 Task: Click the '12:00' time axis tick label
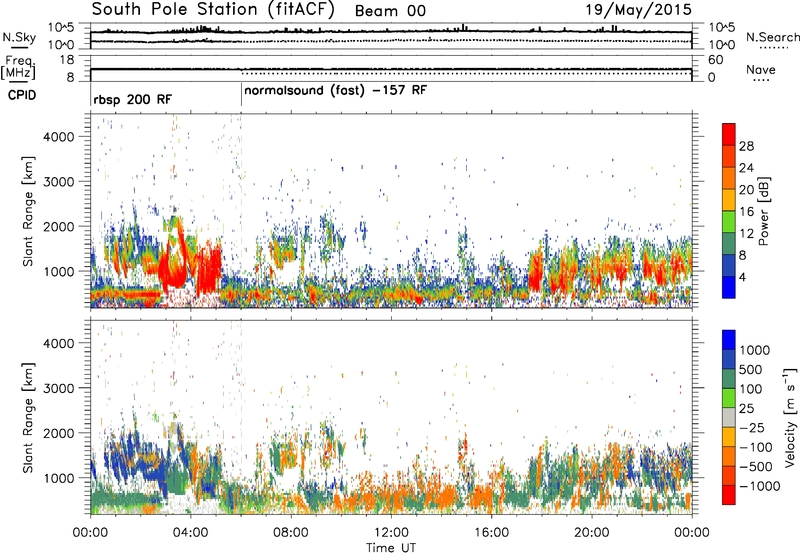pyautogui.click(x=391, y=533)
